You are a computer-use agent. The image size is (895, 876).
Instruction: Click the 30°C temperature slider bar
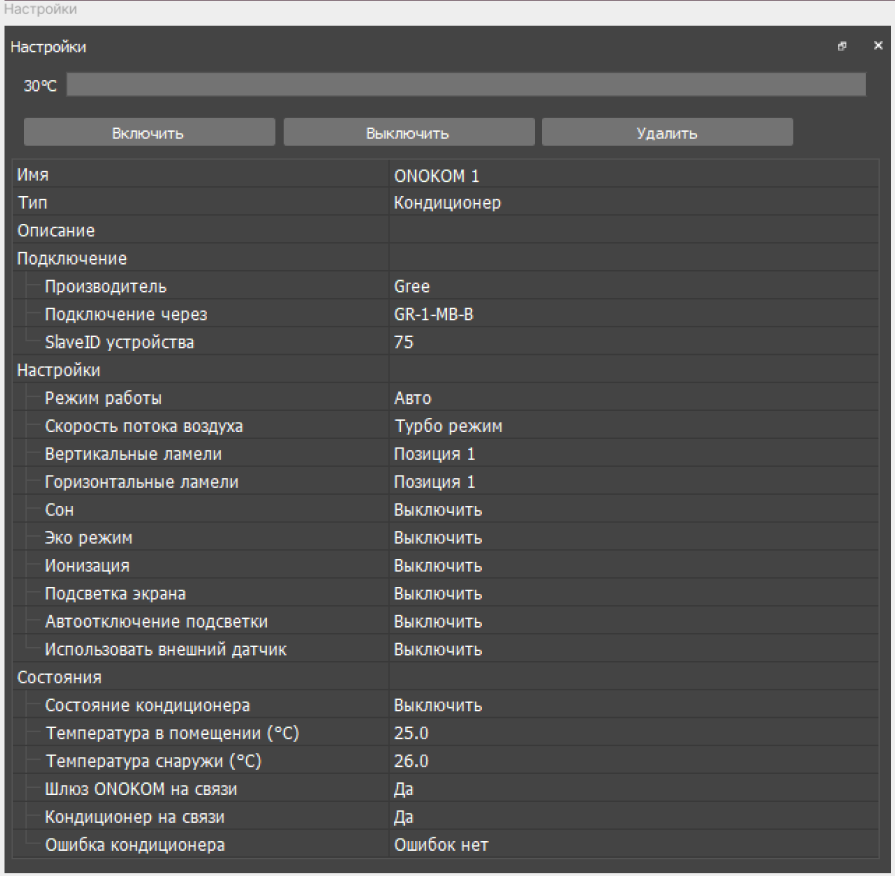tap(466, 86)
